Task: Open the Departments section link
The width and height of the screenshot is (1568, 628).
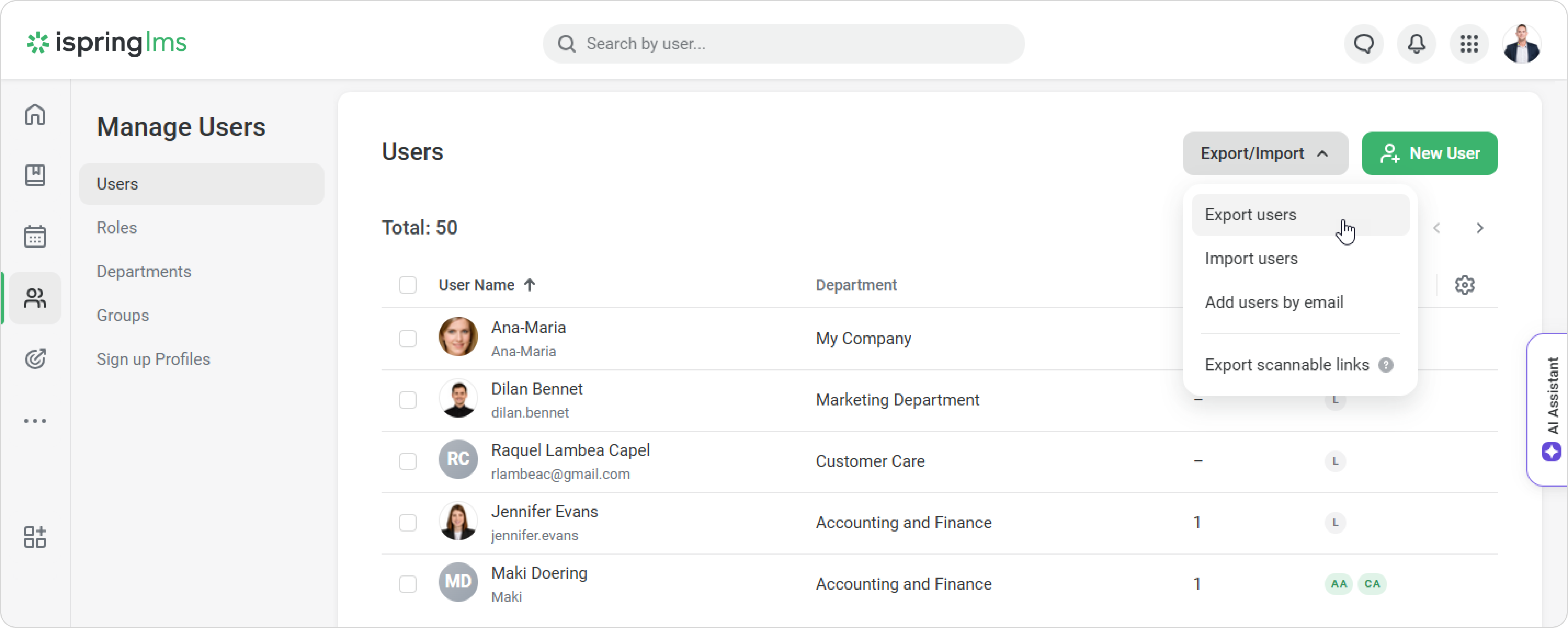Action: (144, 272)
